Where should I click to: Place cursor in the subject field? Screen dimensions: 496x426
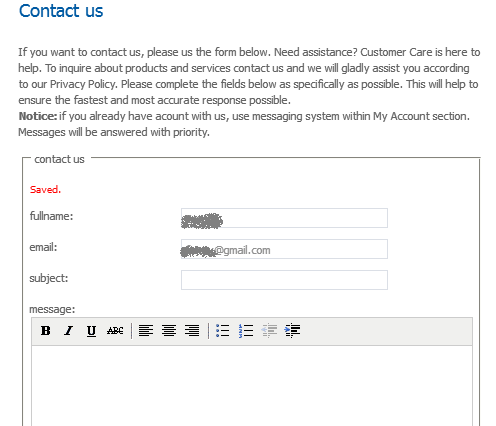(x=284, y=280)
